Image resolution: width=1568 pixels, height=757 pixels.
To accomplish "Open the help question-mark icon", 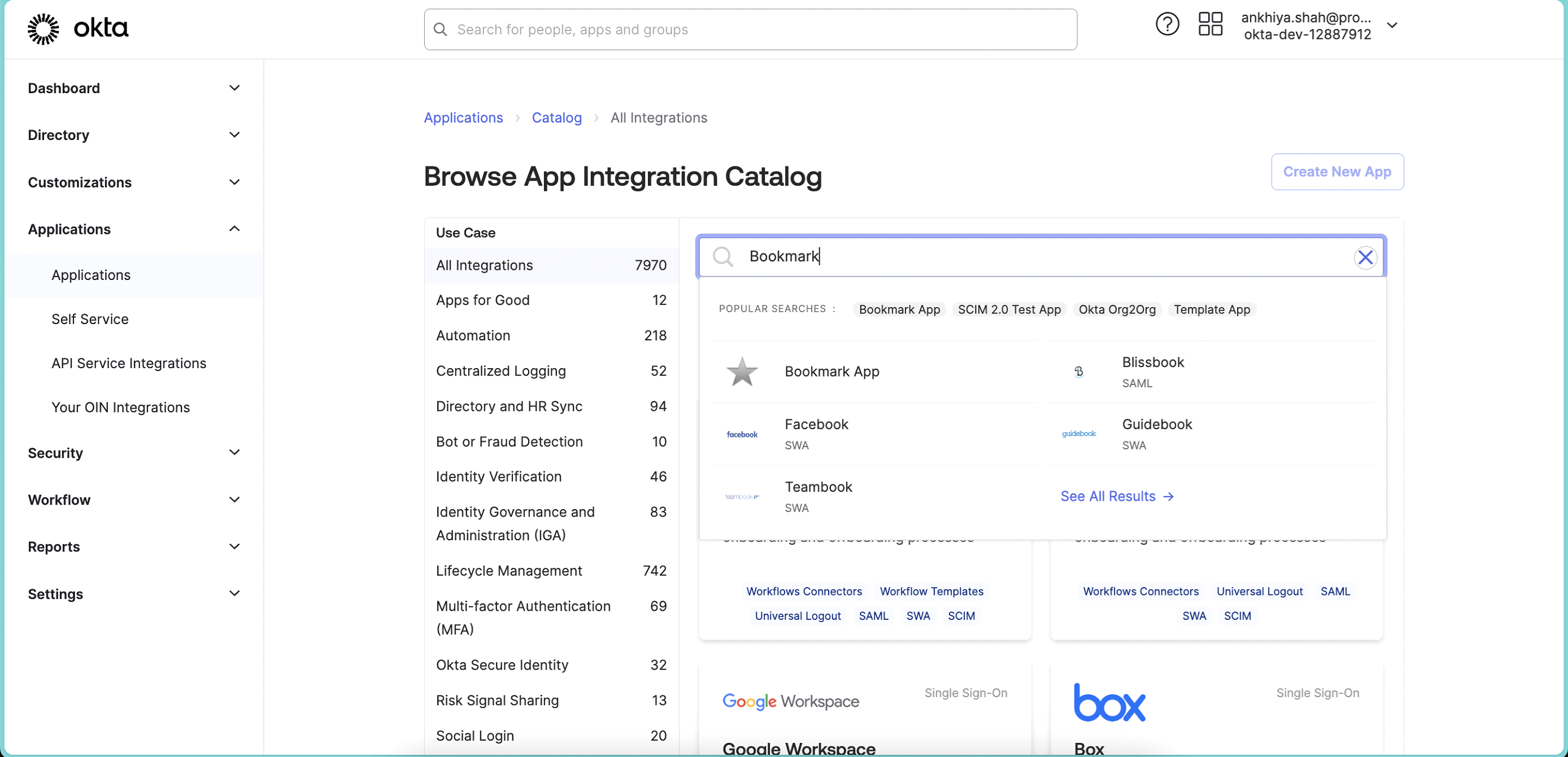I will click(x=1167, y=24).
